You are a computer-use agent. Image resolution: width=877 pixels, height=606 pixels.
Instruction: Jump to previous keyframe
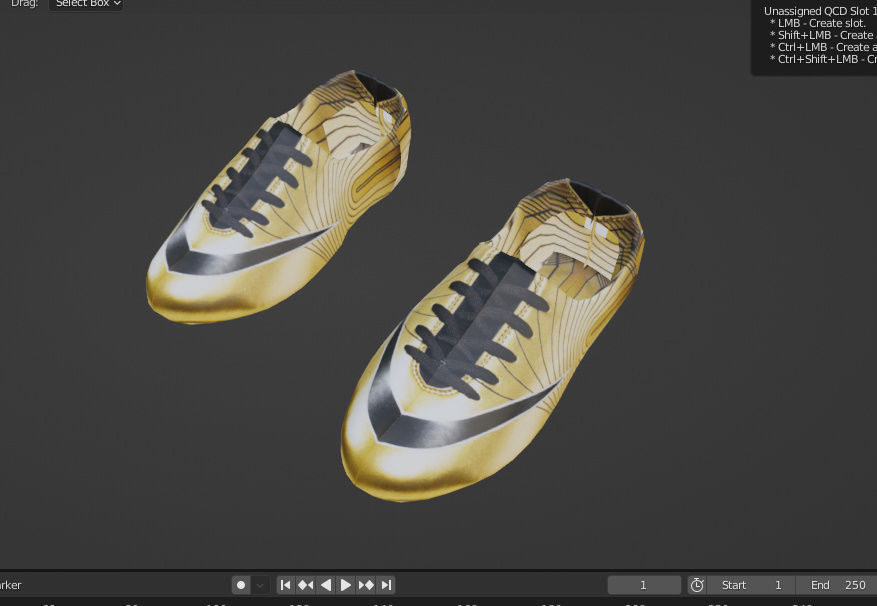(x=305, y=585)
